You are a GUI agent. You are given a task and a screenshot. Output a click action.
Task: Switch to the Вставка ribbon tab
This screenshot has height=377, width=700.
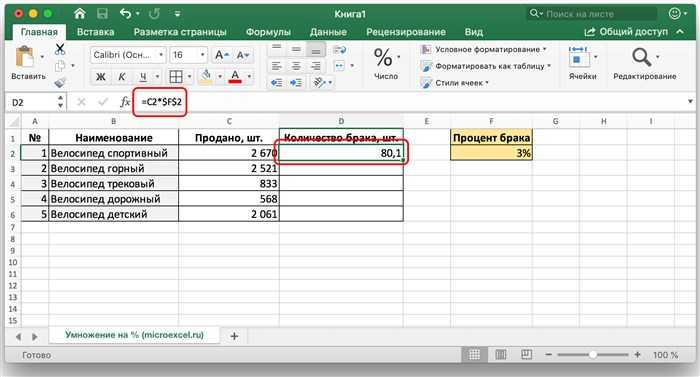click(x=95, y=32)
